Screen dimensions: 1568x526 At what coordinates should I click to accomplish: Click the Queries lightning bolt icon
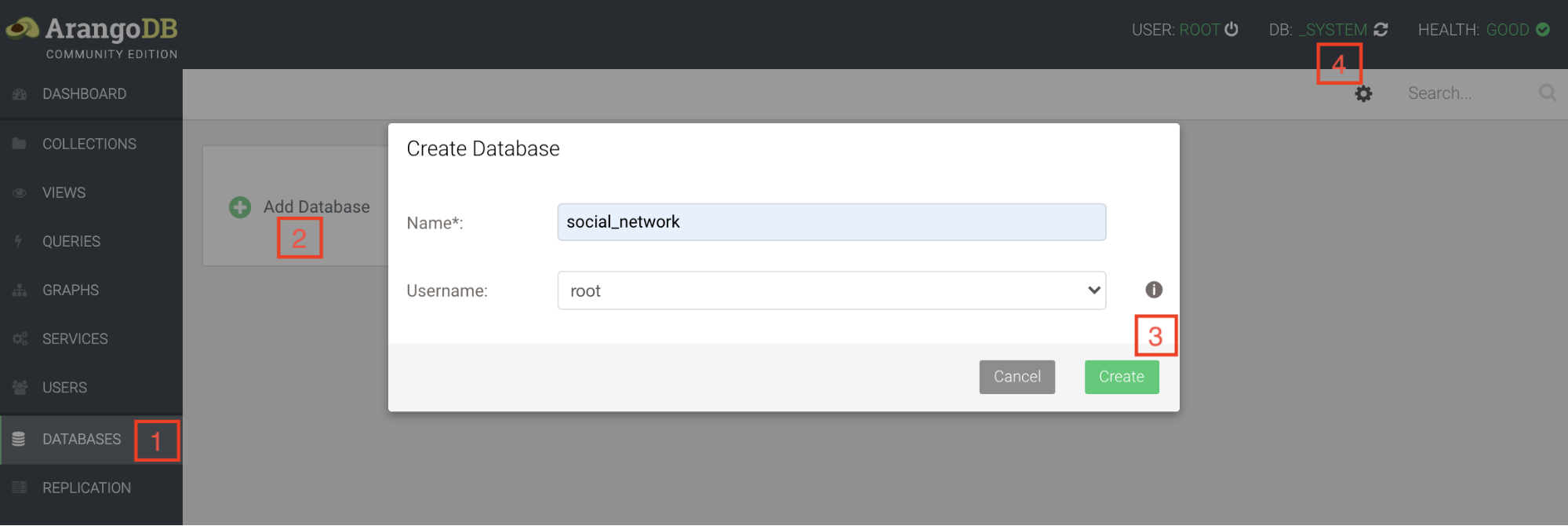tap(18, 241)
